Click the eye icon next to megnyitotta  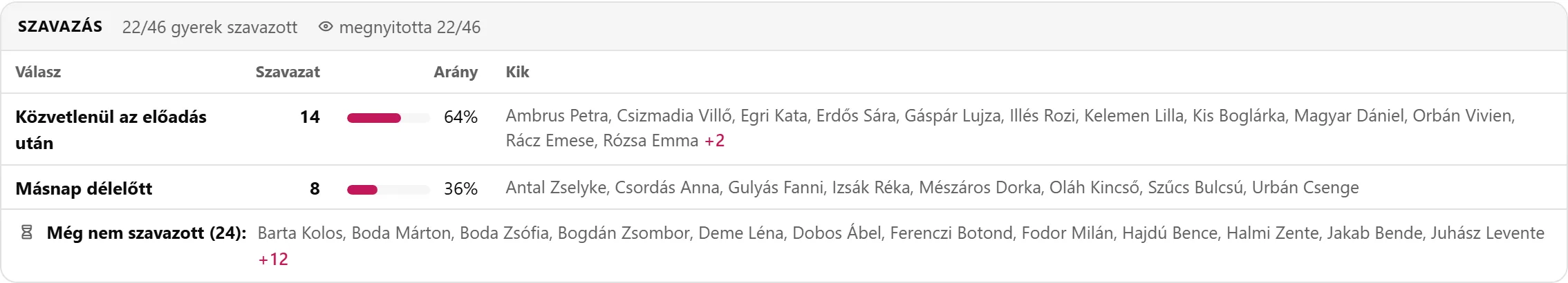[x=326, y=27]
